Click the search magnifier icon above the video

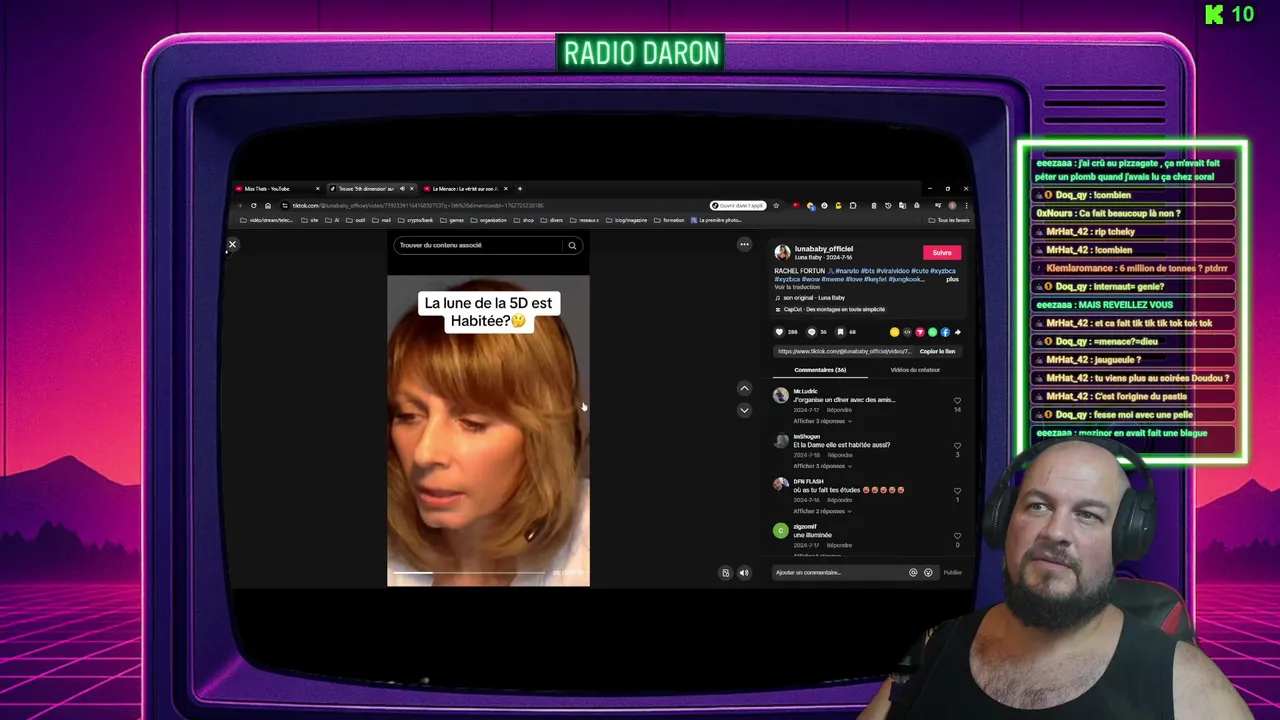pyautogui.click(x=572, y=245)
